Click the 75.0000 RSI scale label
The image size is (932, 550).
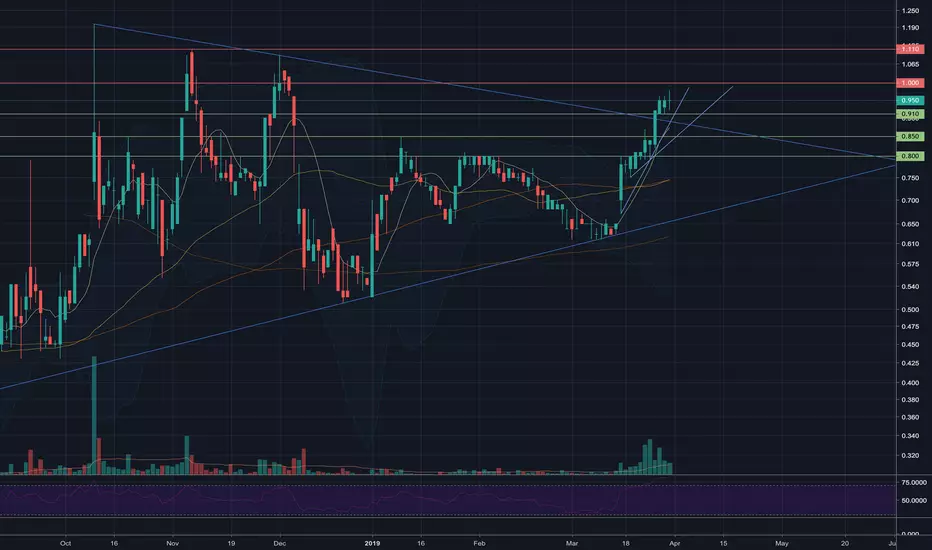(x=914, y=482)
